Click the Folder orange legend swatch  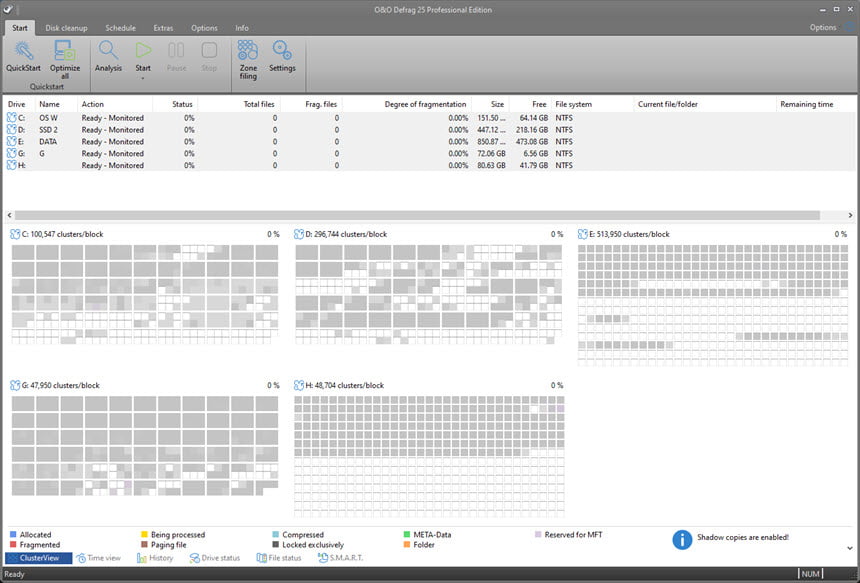(x=406, y=545)
